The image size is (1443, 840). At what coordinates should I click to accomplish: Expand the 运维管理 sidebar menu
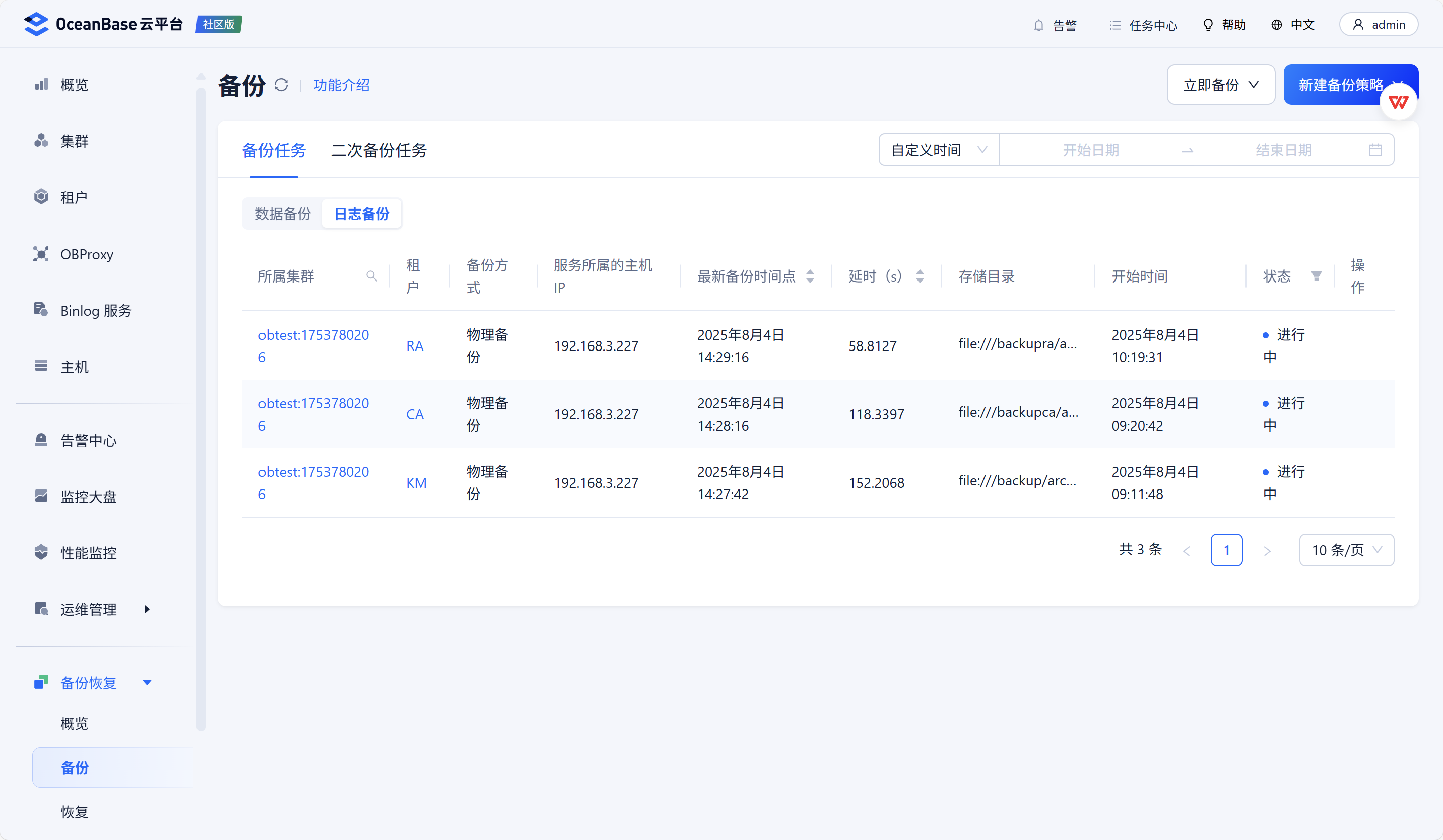coord(92,609)
